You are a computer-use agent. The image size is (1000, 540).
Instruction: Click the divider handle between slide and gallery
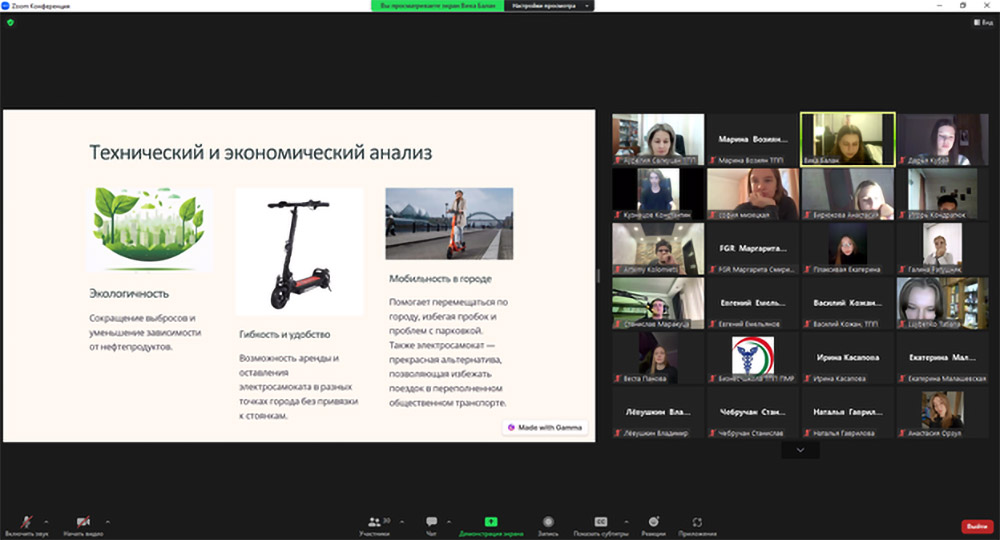598,275
